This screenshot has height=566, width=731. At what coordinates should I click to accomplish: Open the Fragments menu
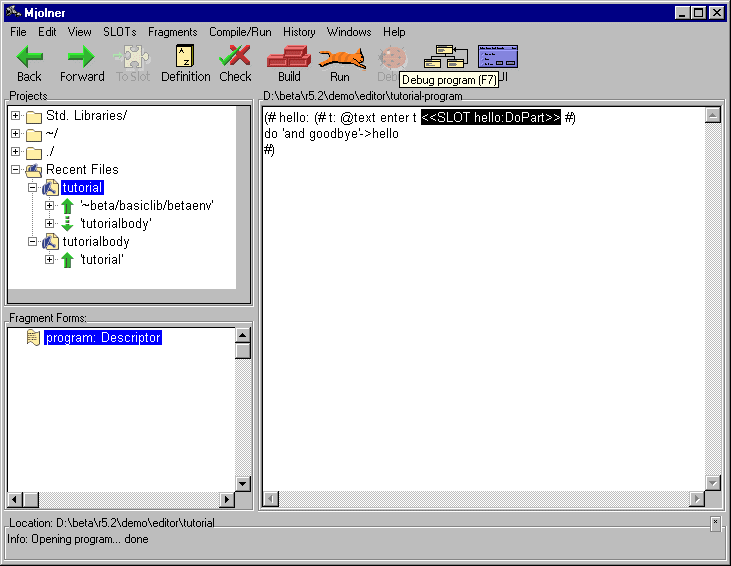[172, 32]
